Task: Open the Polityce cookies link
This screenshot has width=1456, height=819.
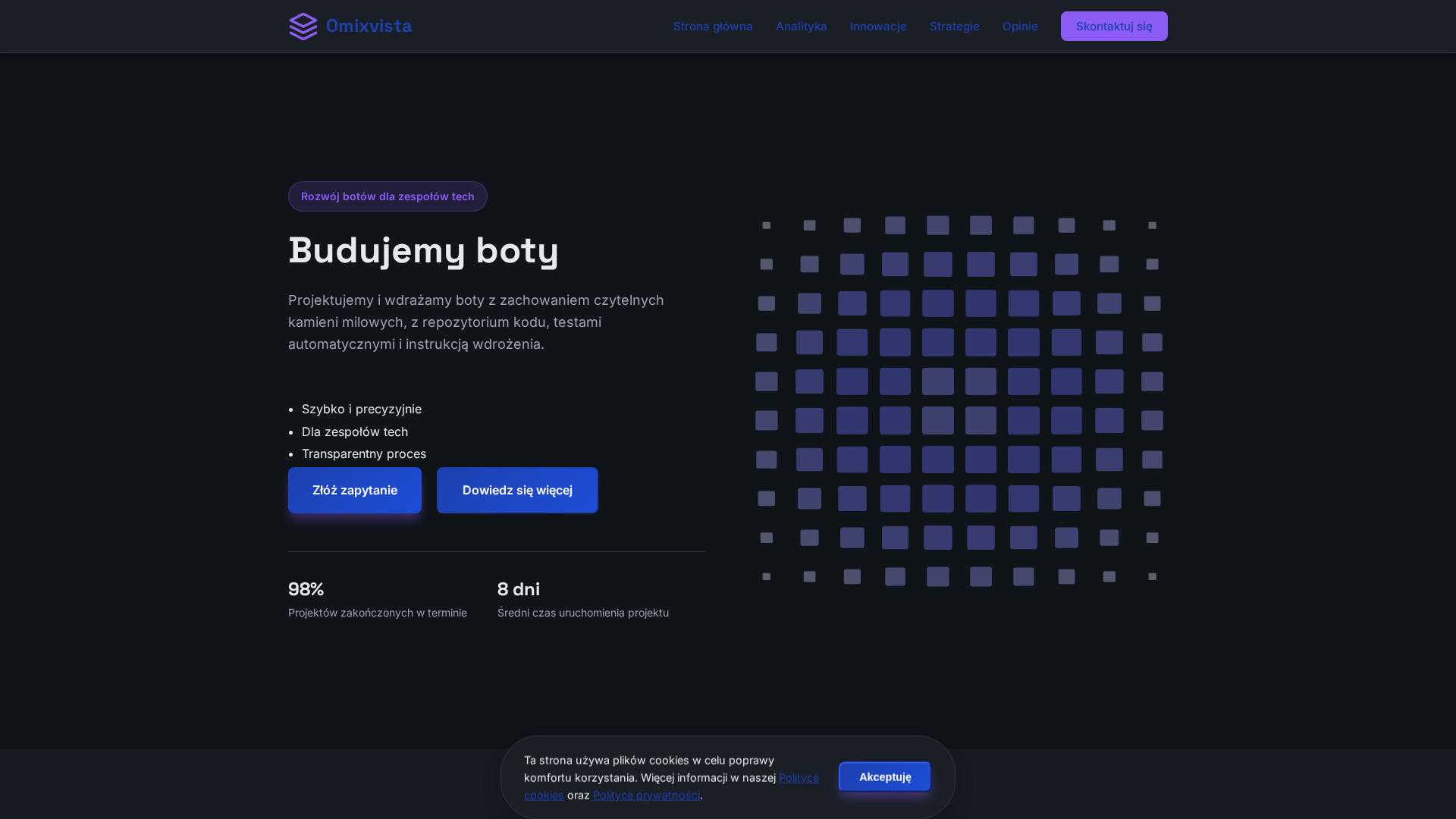Action: pyautogui.click(x=799, y=777)
